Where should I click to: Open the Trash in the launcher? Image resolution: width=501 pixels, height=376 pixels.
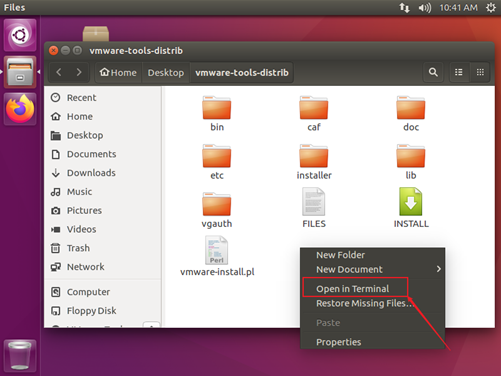point(20,355)
